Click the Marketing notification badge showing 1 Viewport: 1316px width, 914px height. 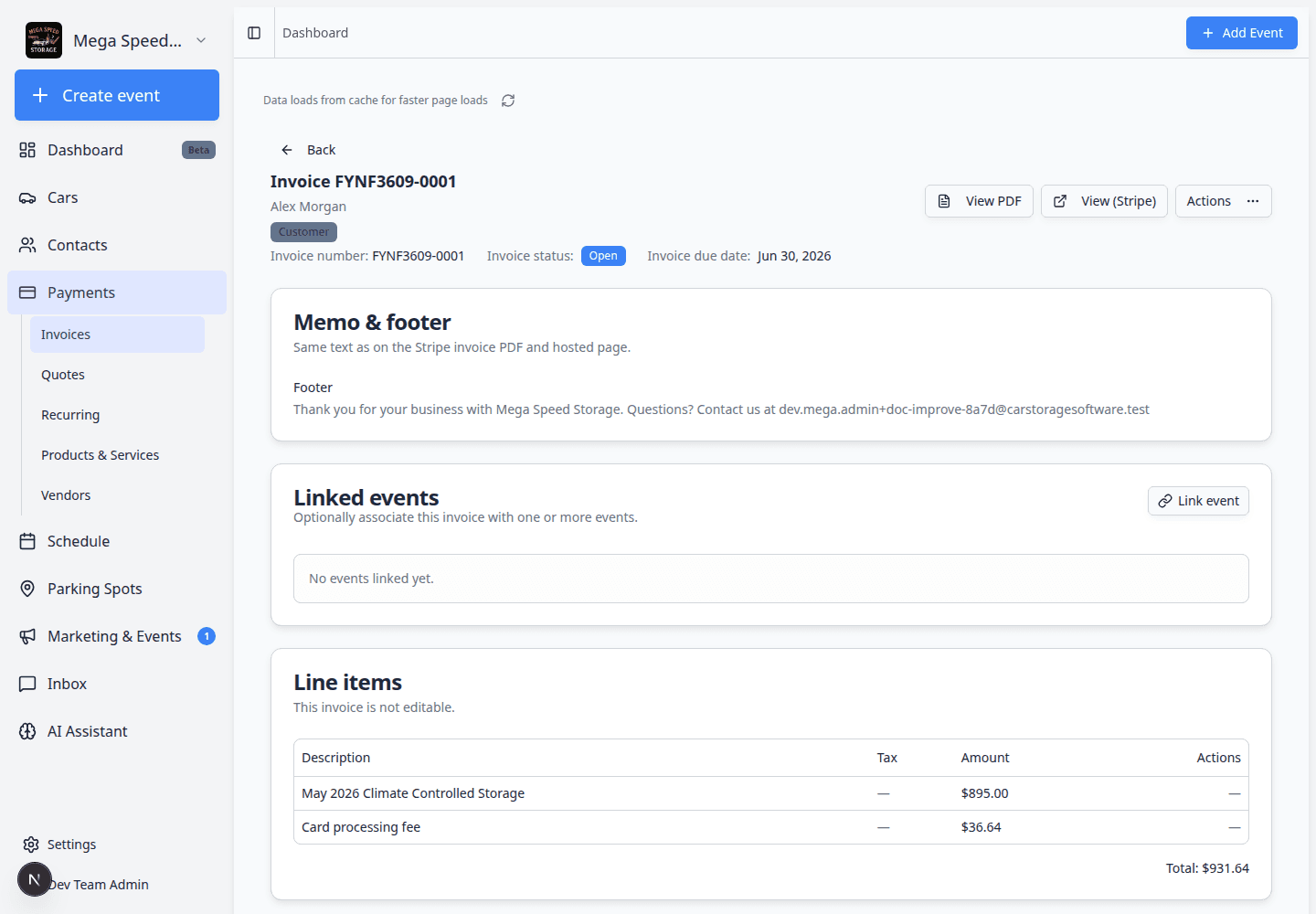207,636
